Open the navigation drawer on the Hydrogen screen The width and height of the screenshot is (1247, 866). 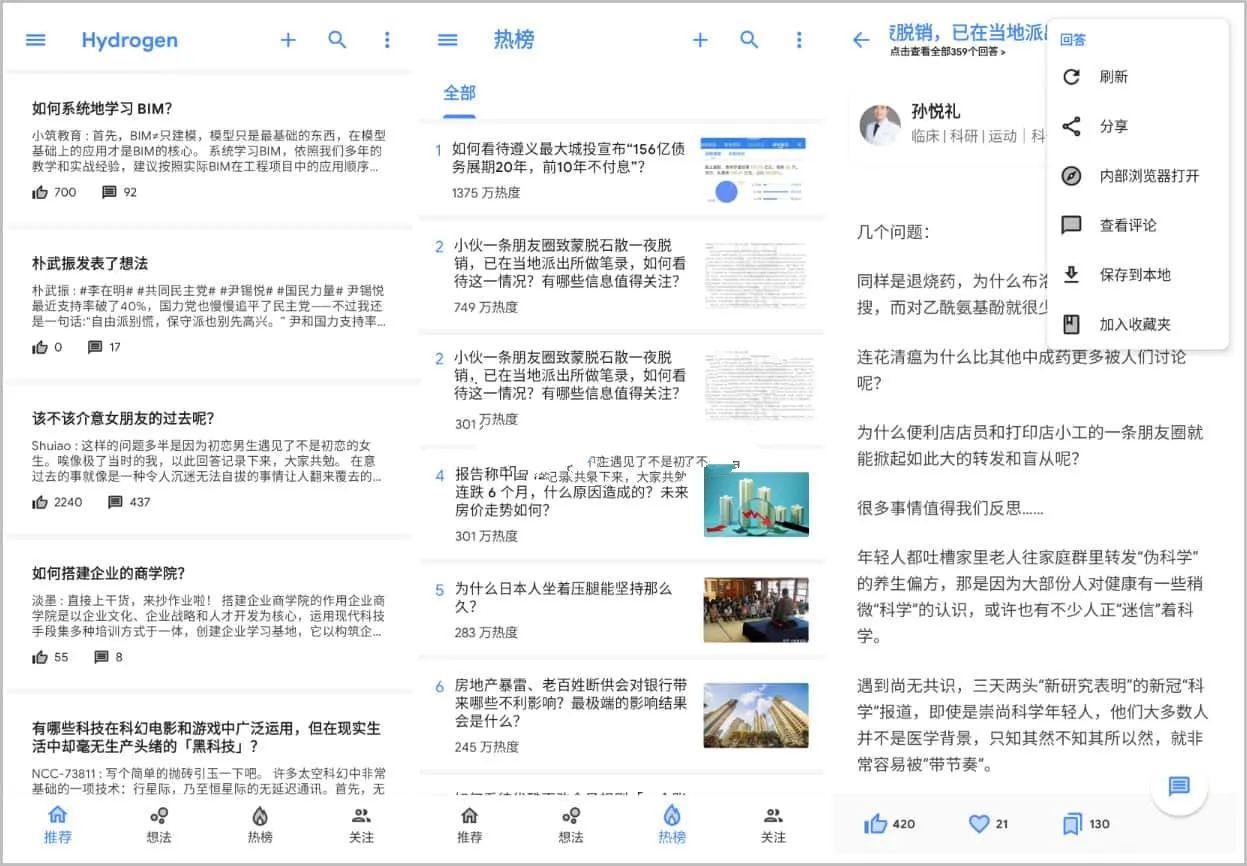(x=35, y=40)
